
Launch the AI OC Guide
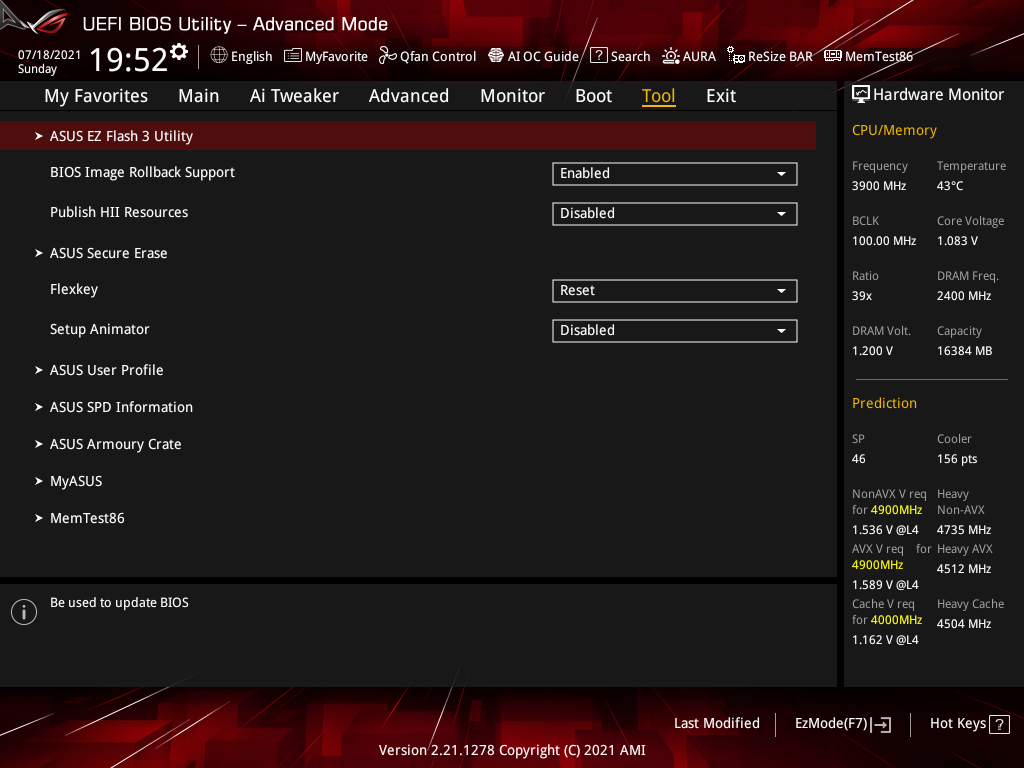point(533,56)
